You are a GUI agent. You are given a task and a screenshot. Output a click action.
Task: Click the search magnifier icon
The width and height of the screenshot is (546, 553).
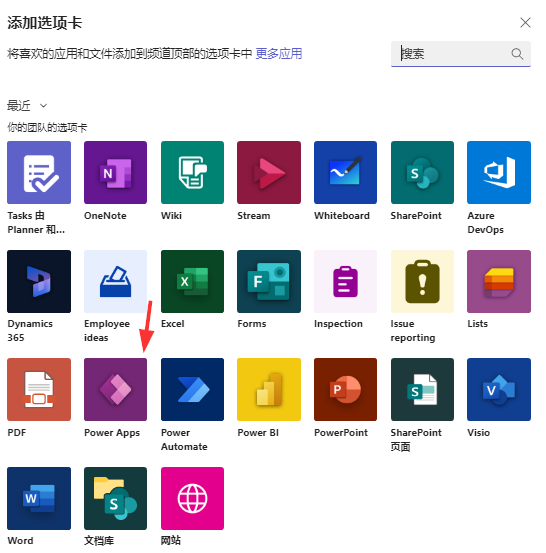coord(517,54)
